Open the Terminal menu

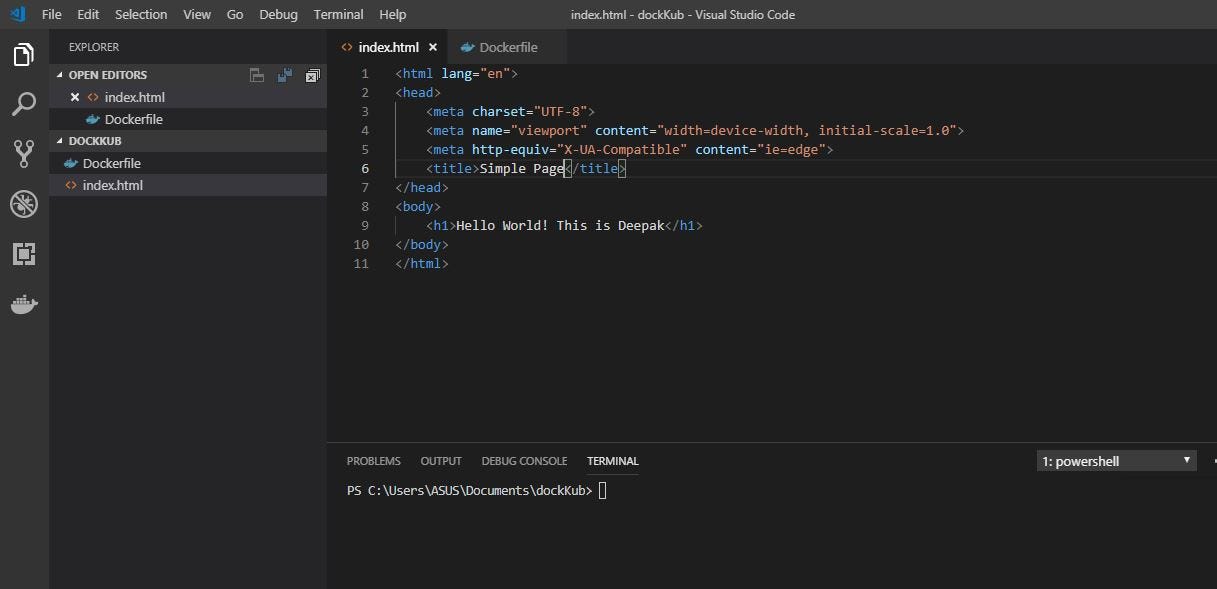(x=338, y=14)
